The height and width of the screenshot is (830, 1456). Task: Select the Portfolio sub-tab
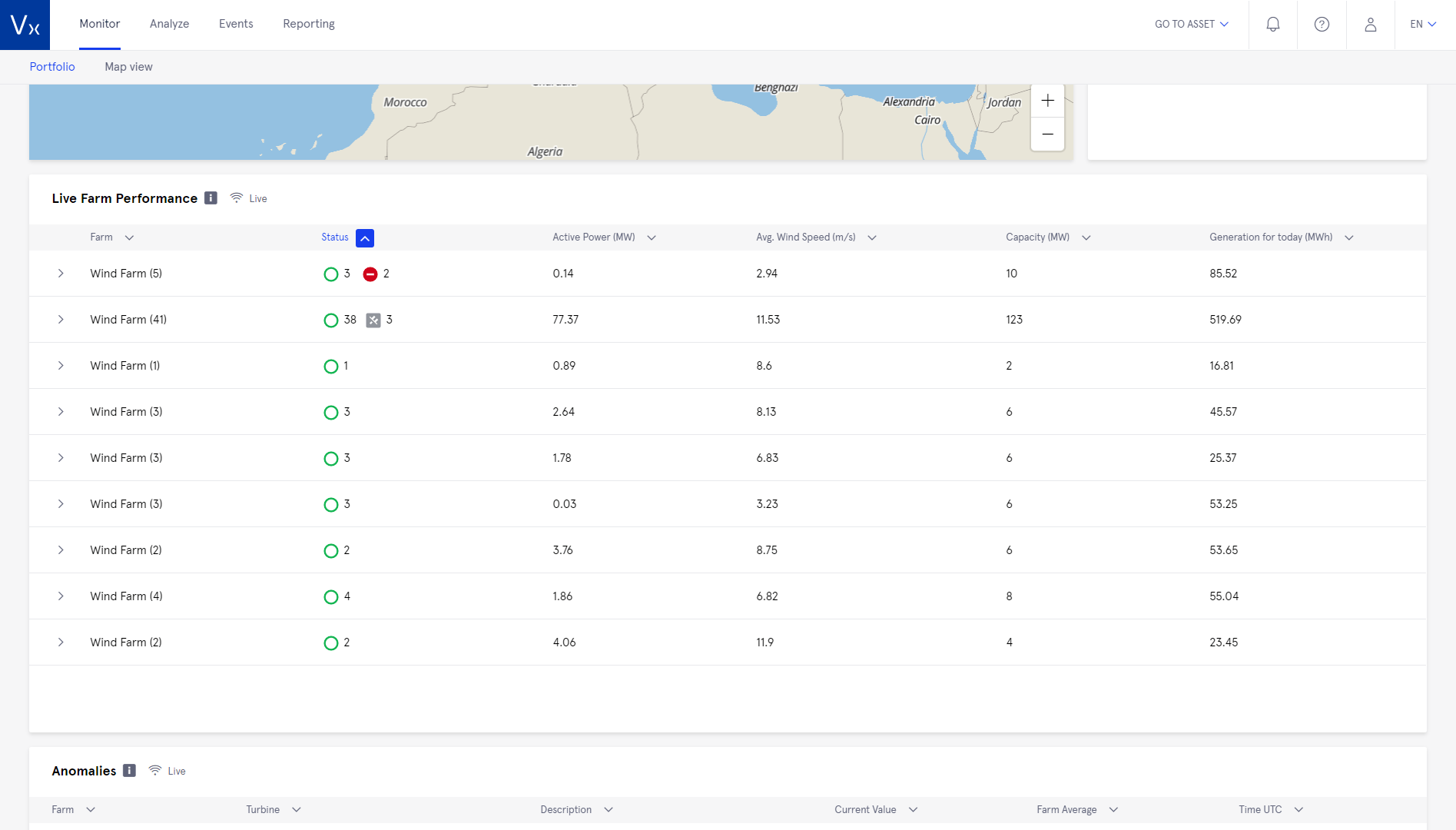[52, 67]
